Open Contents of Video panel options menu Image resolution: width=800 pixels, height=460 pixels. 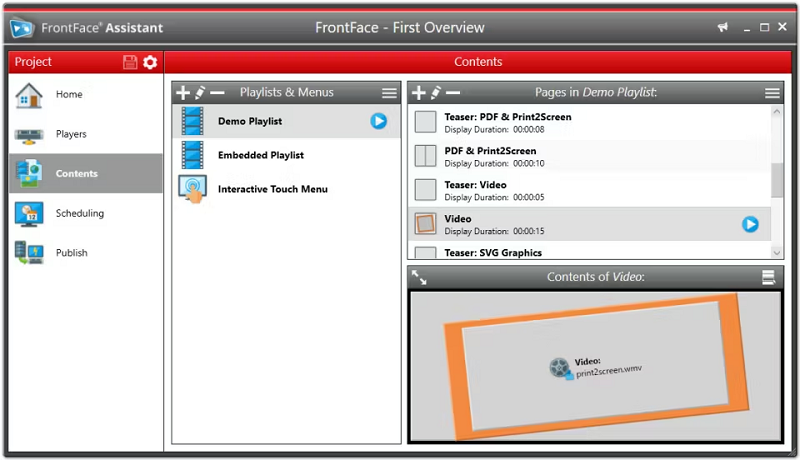click(x=768, y=277)
